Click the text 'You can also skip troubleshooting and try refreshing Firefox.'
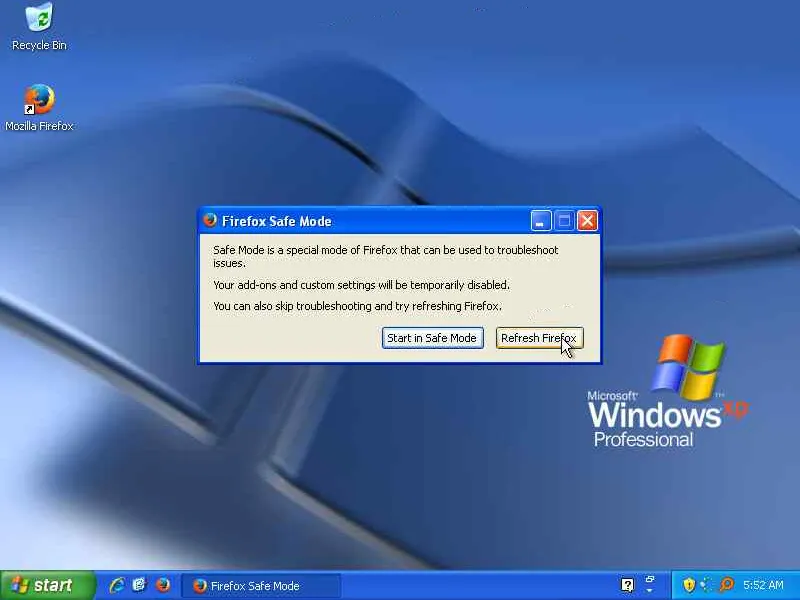Image resolution: width=800 pixels, height=600 pixels. (357, 306)
